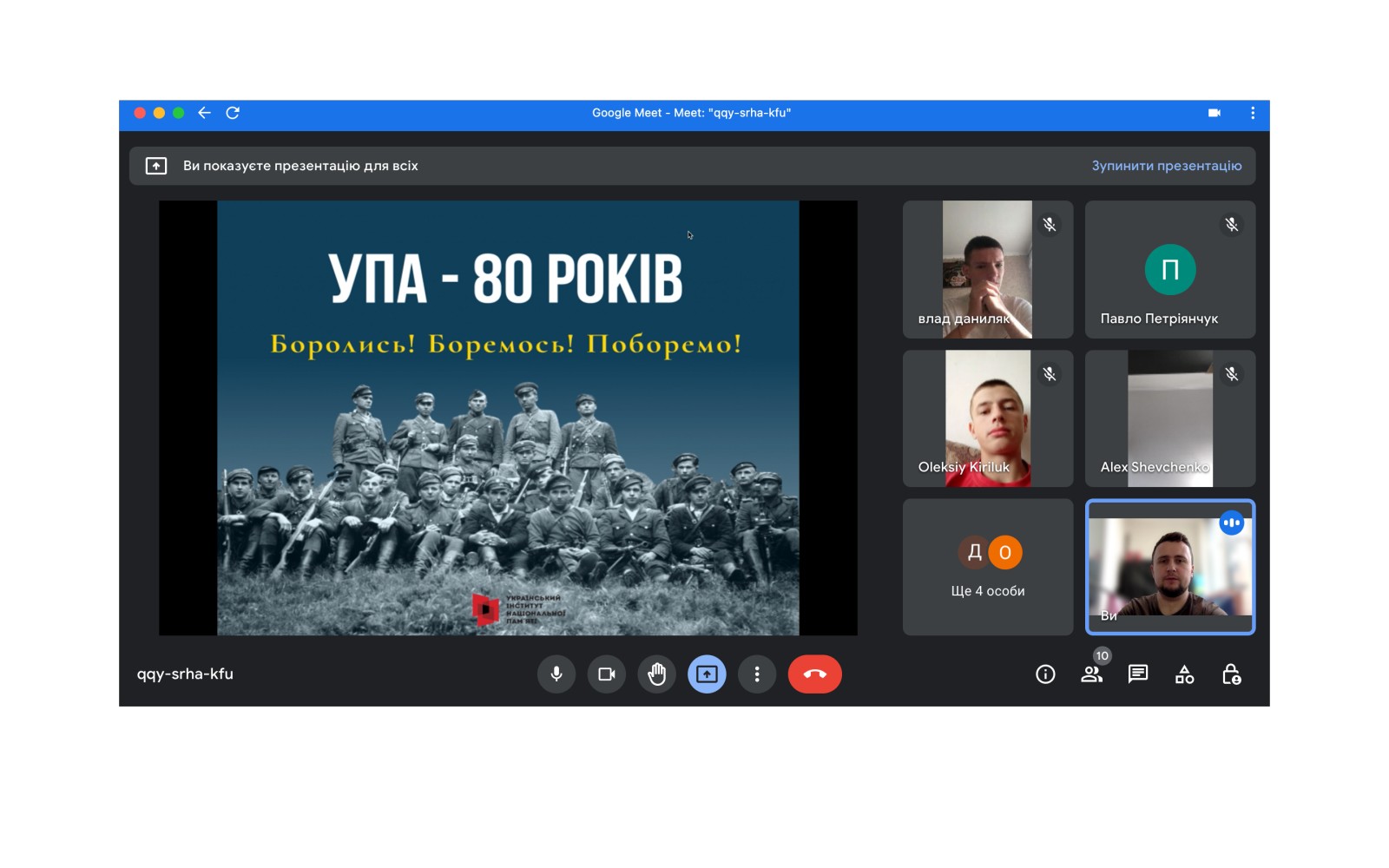
Task: Click the participant count badge 10
Action: pyautogui.click(x=1102, y=655)
